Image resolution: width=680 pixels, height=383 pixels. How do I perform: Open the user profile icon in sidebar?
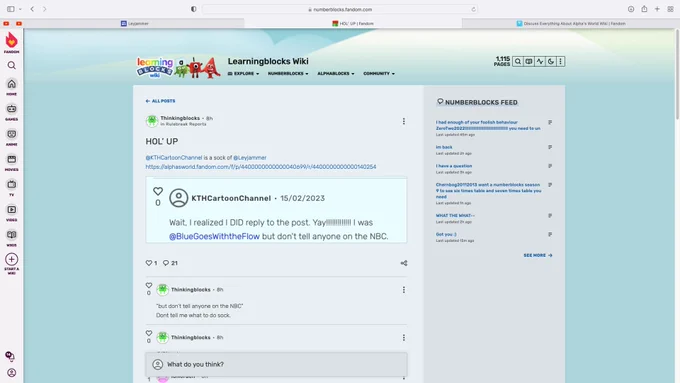12,373
